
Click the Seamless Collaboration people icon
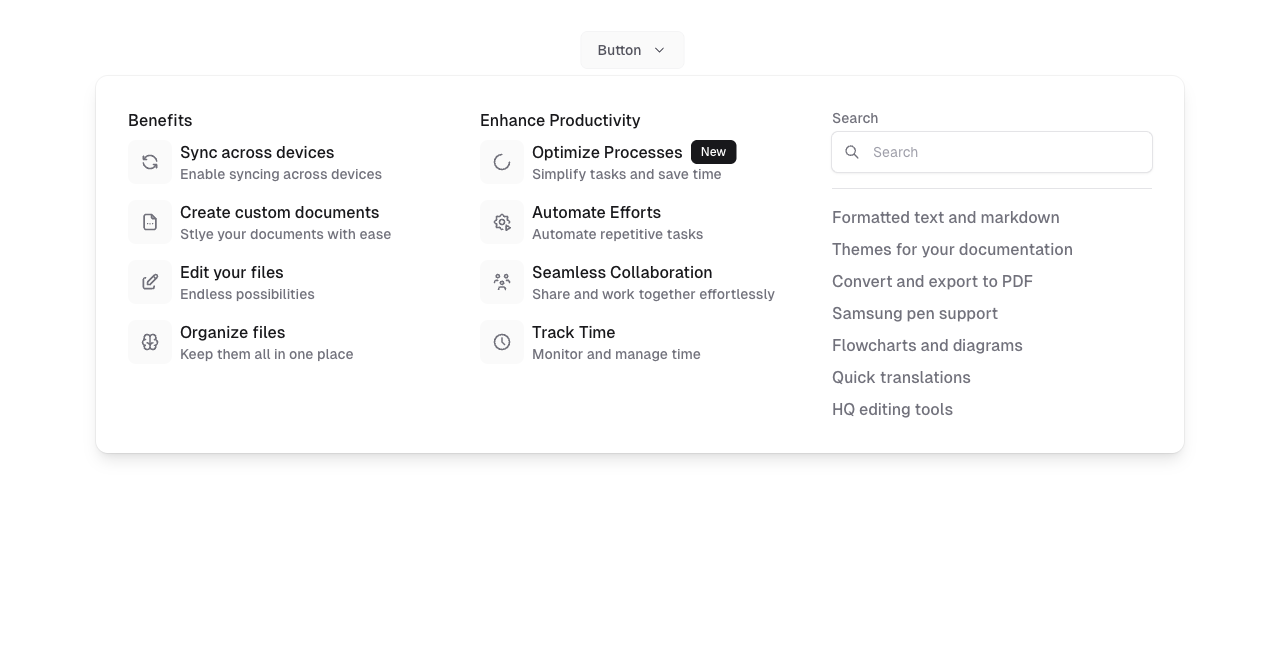(502, 282)
